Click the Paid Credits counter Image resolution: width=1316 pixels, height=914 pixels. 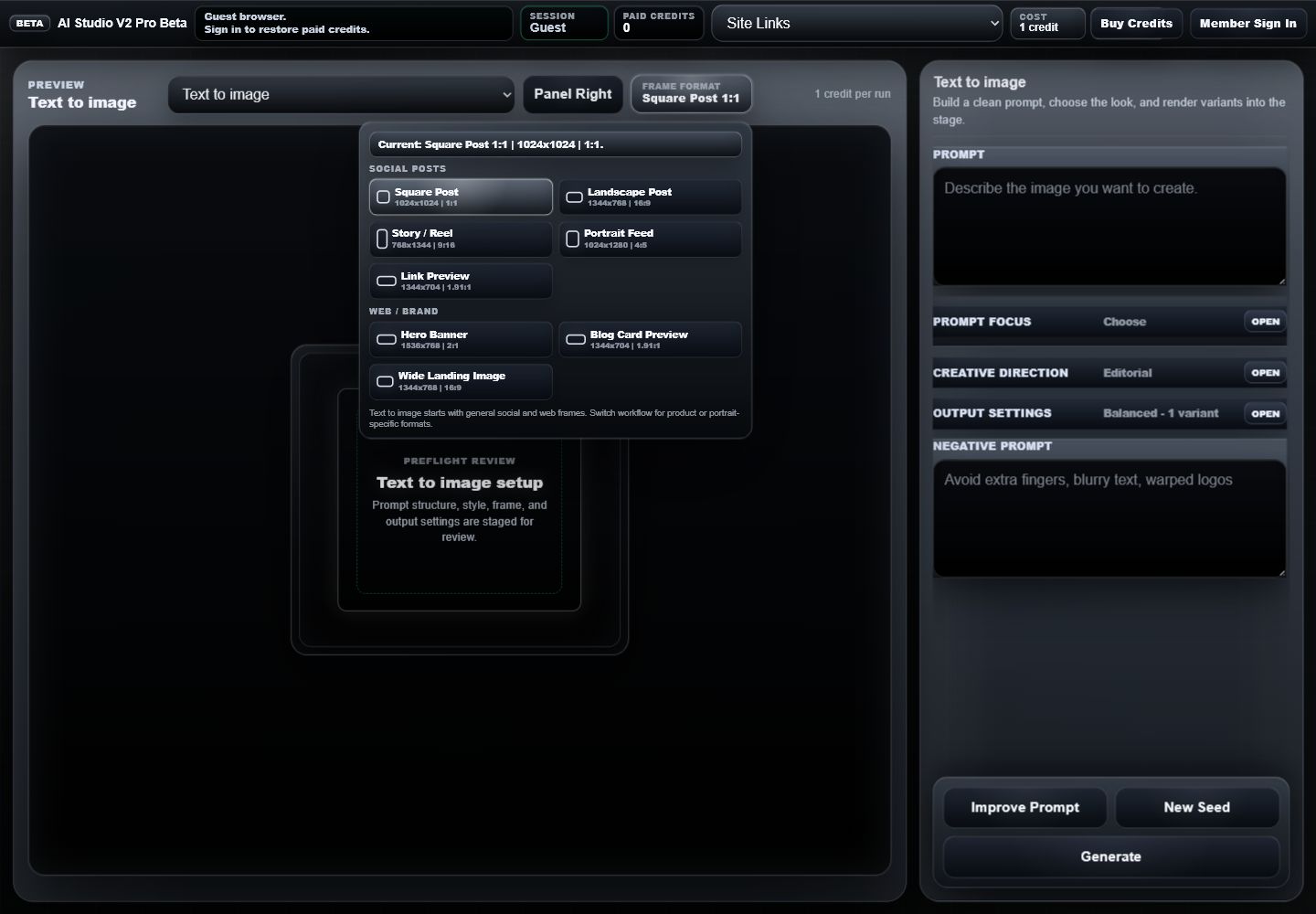pos(658,24)
